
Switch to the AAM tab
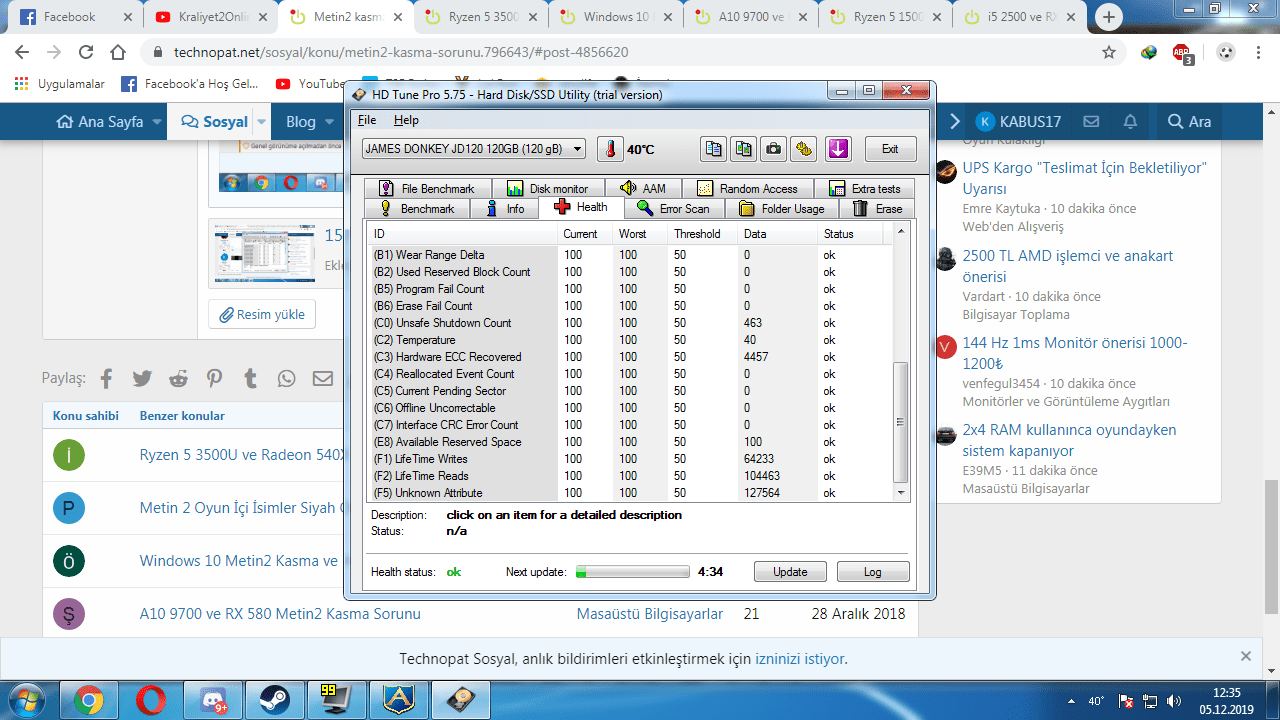(x=643, y=189)
